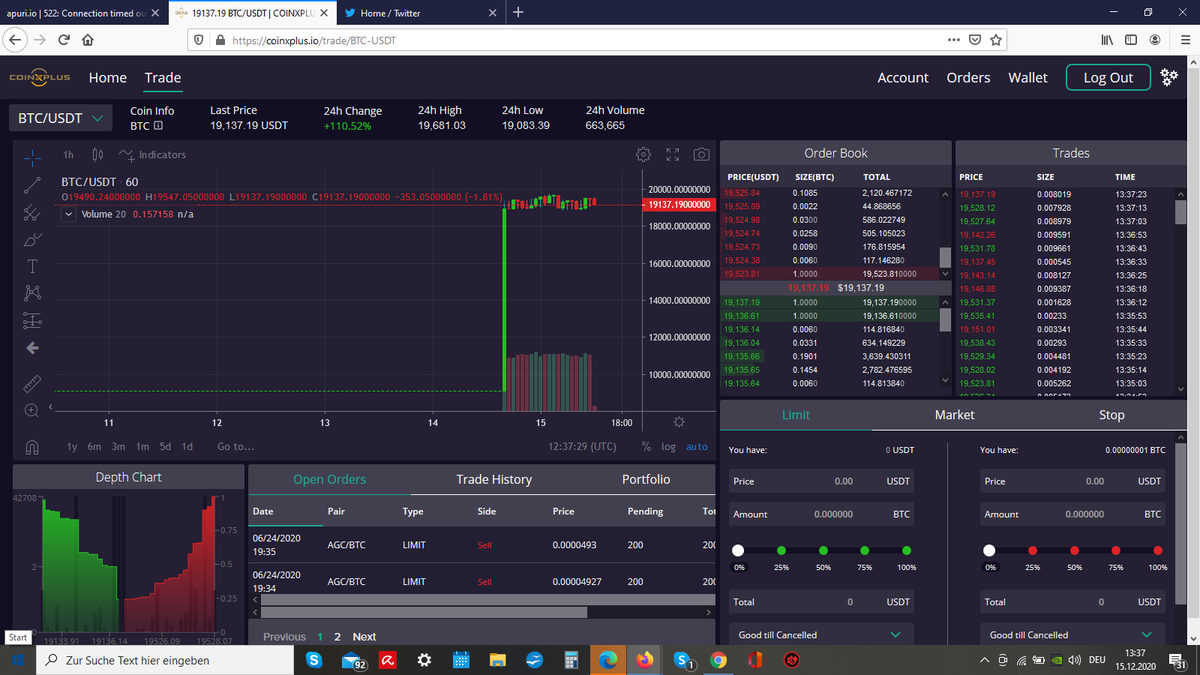The image size is (1200, 675).
Task: Open site settings gears icon near Log Out
Action: (1170, 77)
